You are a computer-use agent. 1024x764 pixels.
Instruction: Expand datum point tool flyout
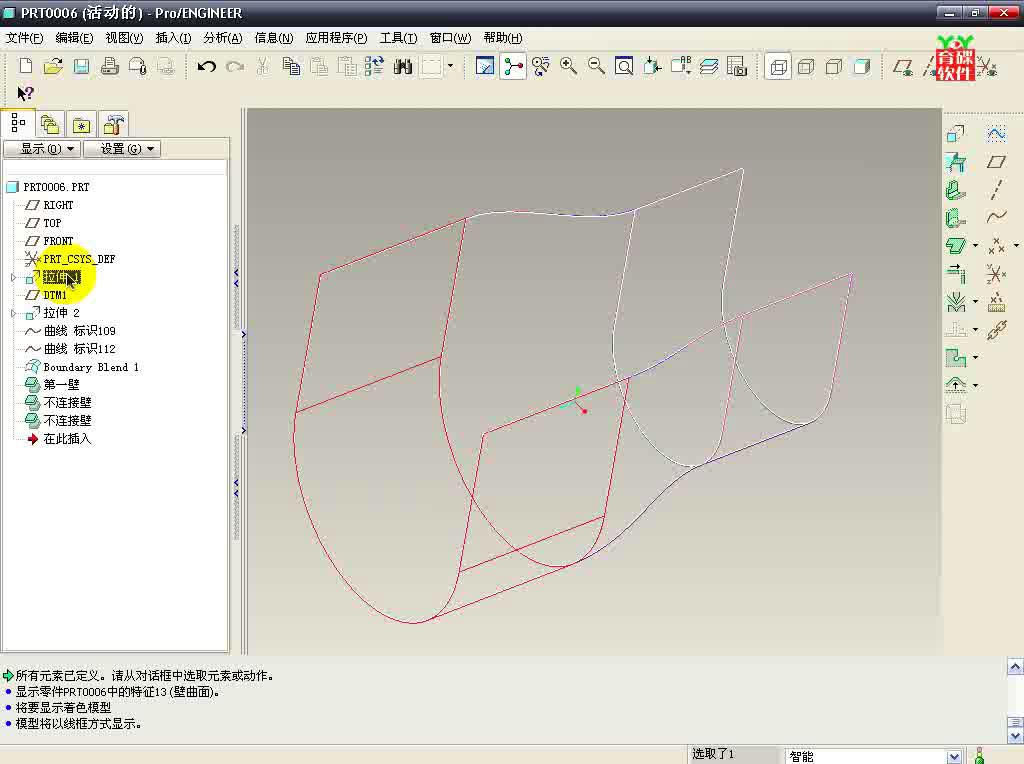coord(1016,246)
